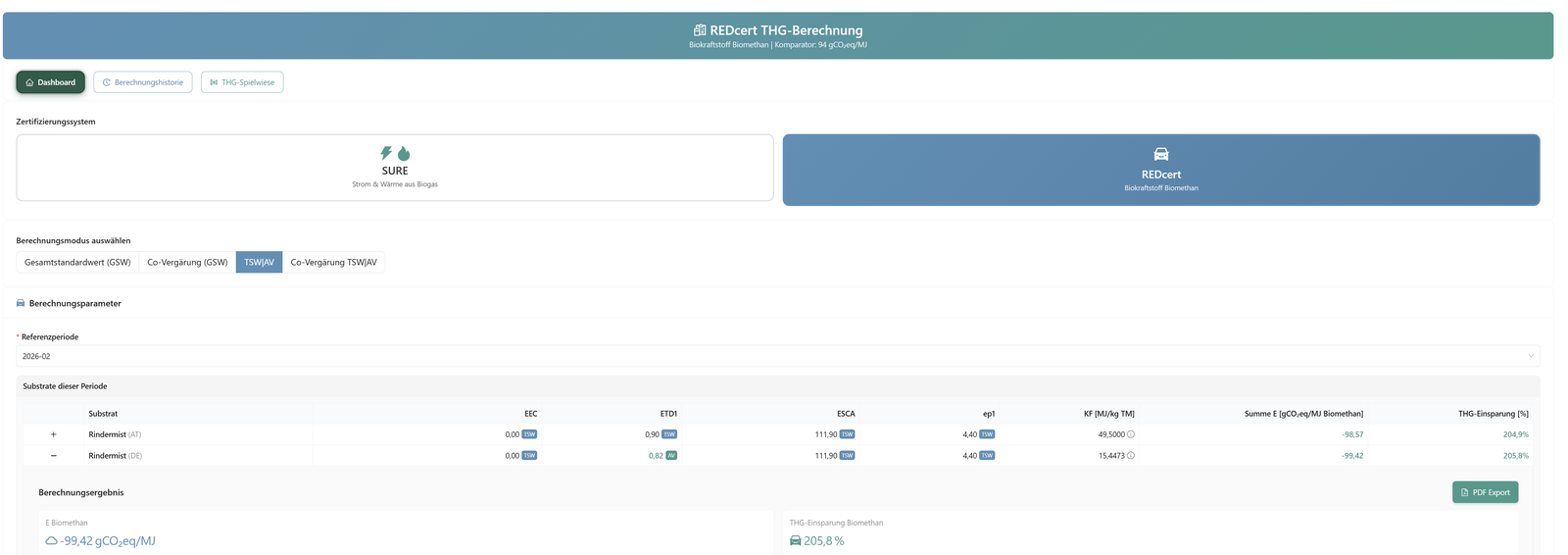This screenshot has height=555, width=1568.
Task: Click the car icon beside 205,8 % value
Action: pyautogui.click(x=796, y=540)
